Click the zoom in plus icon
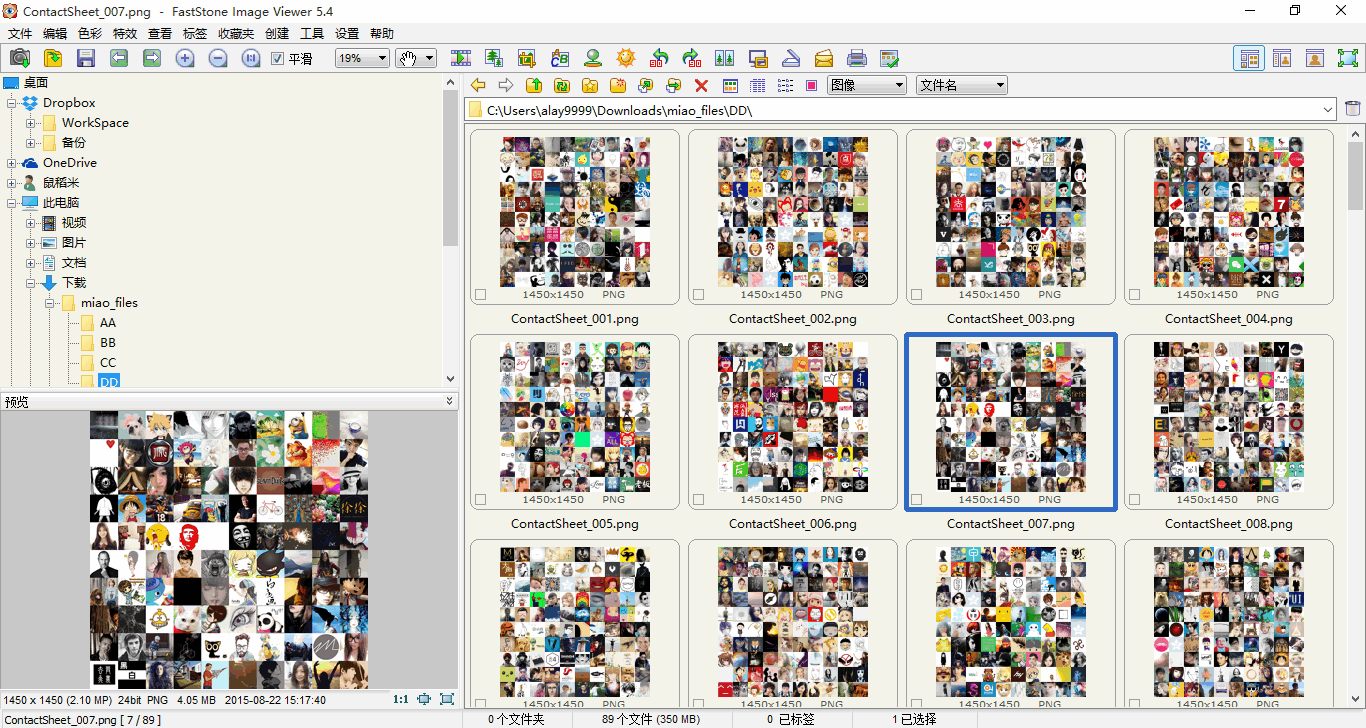The height and width of the screenshot is (728, 1366). [185, 58]
